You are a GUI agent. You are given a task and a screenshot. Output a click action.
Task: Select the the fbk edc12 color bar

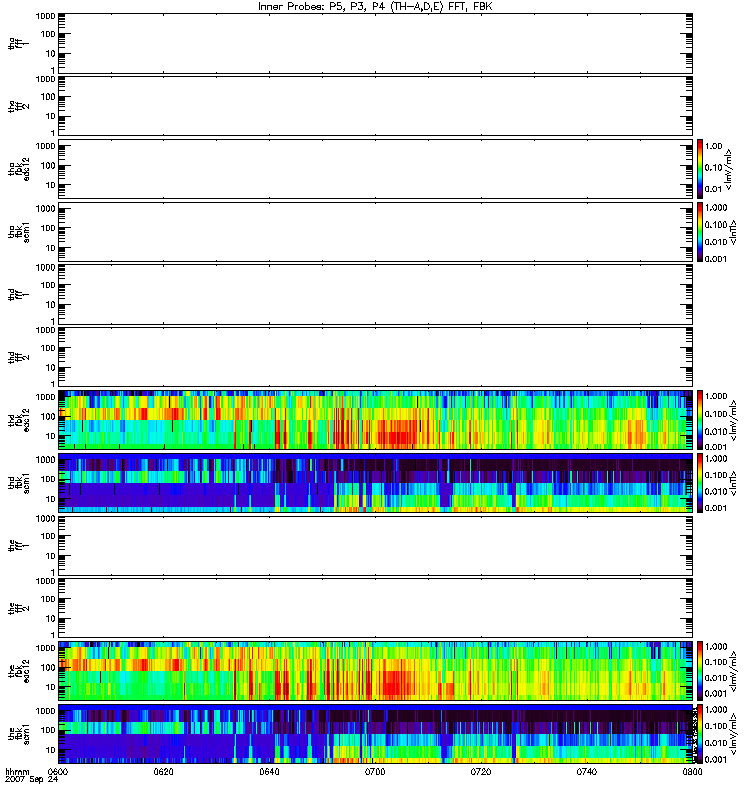[x=700, y=671]
